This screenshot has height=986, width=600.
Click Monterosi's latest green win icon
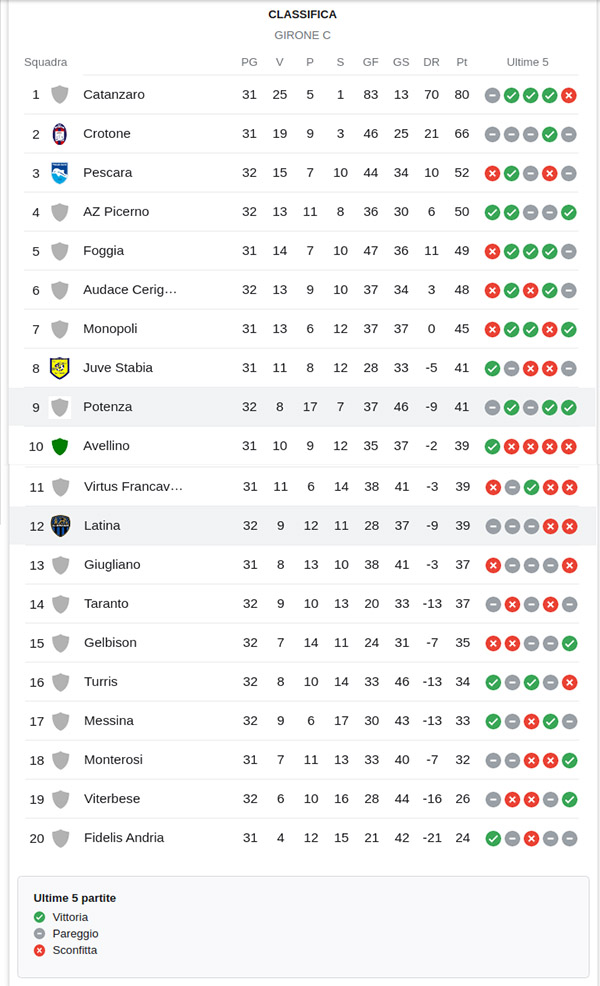pos(569,760)
